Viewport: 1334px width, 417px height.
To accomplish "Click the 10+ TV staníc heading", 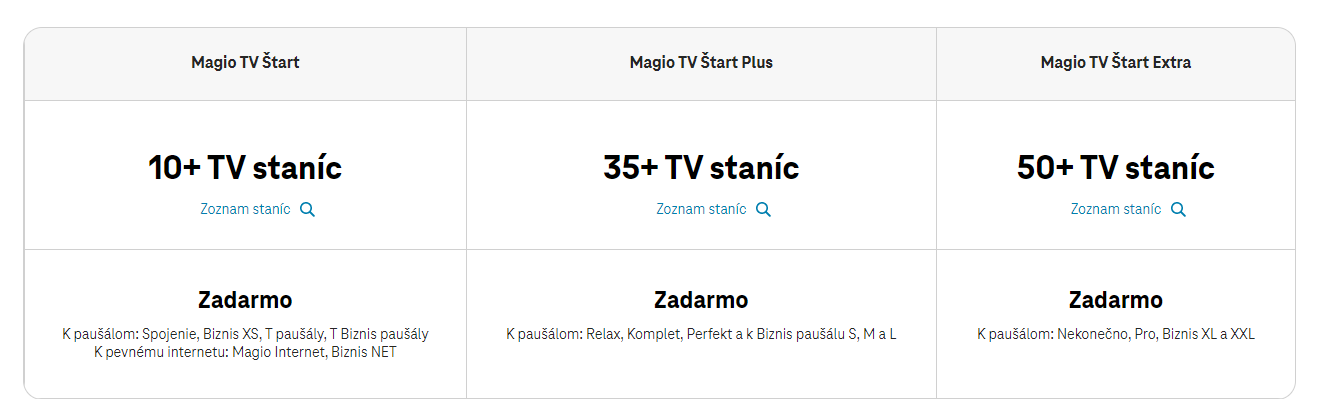I will click(246, 167).
